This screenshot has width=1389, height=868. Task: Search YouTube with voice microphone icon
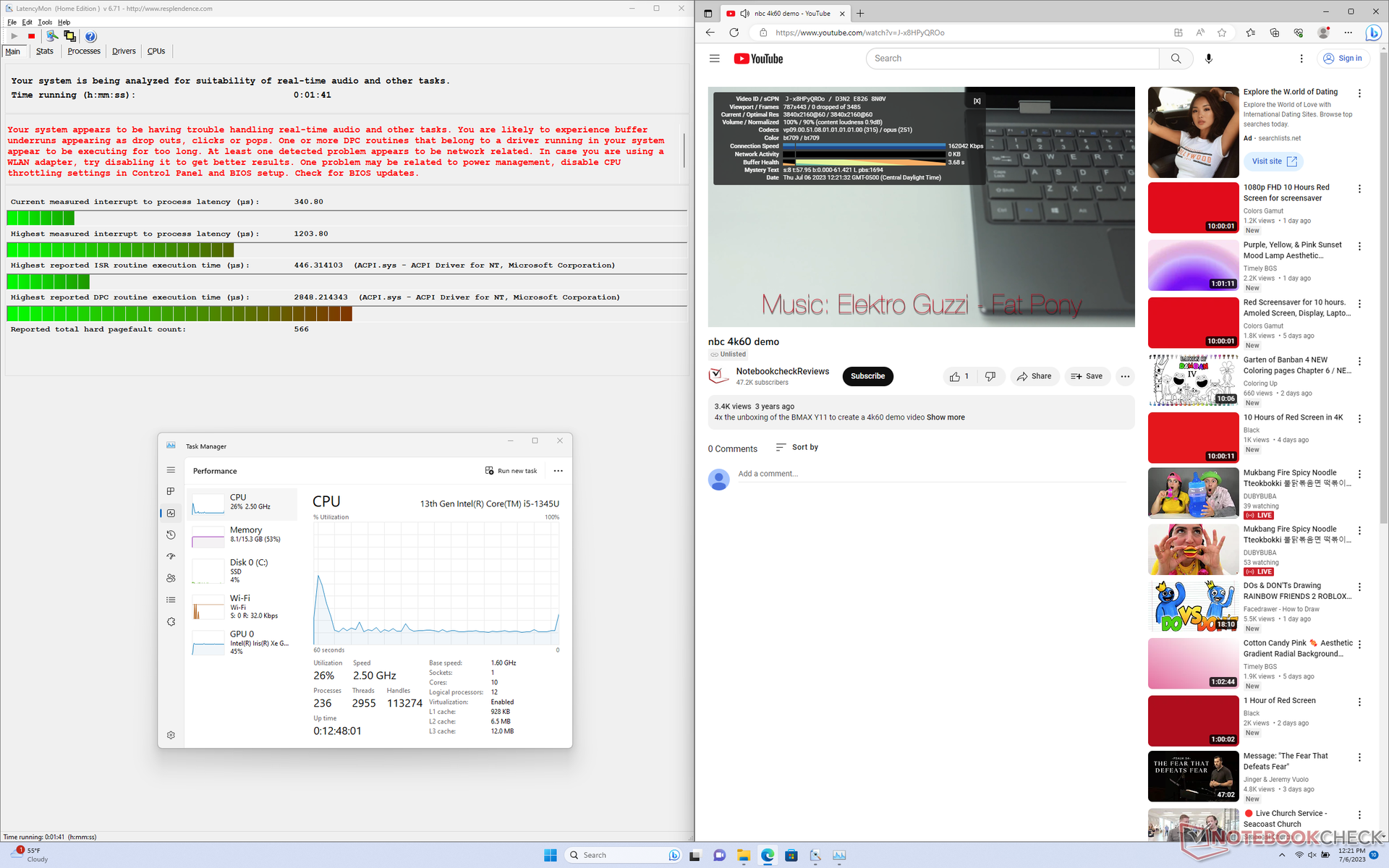(x=1208, y=59)
